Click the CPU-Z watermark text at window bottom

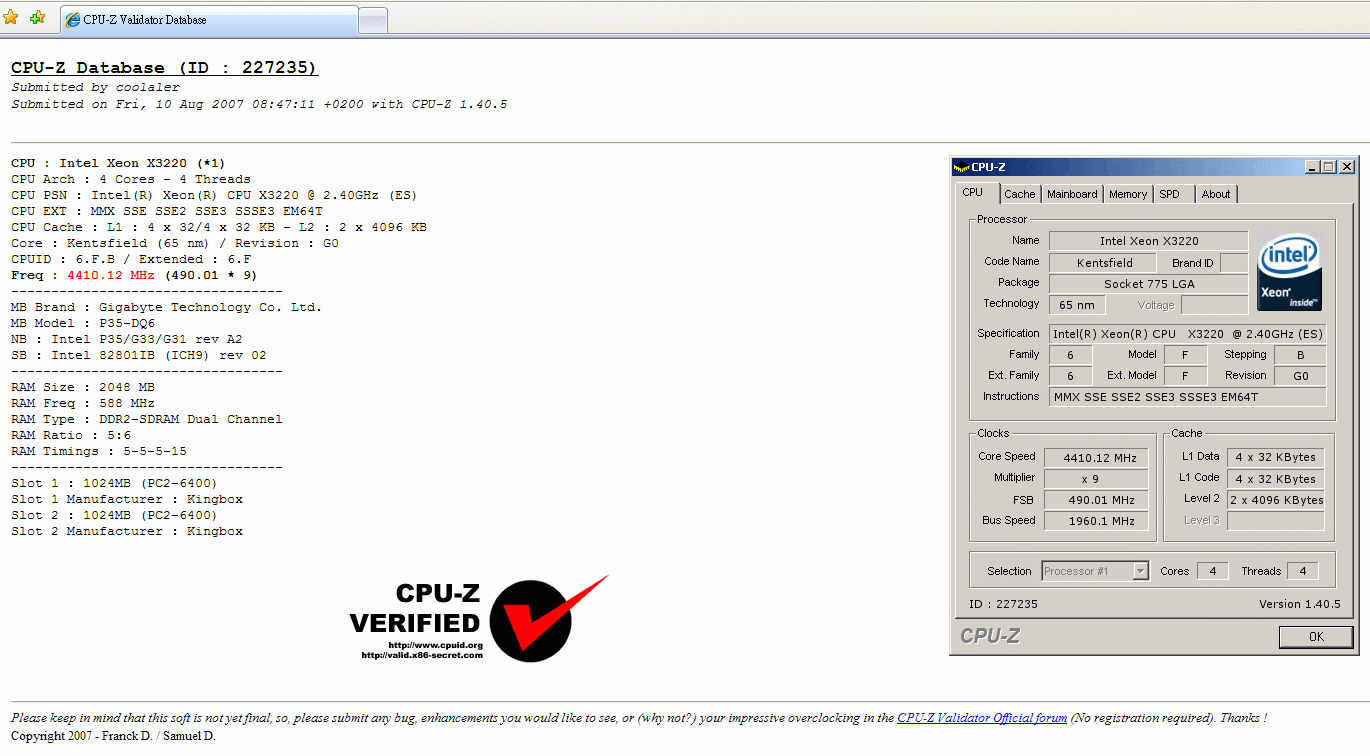point(989,635)
